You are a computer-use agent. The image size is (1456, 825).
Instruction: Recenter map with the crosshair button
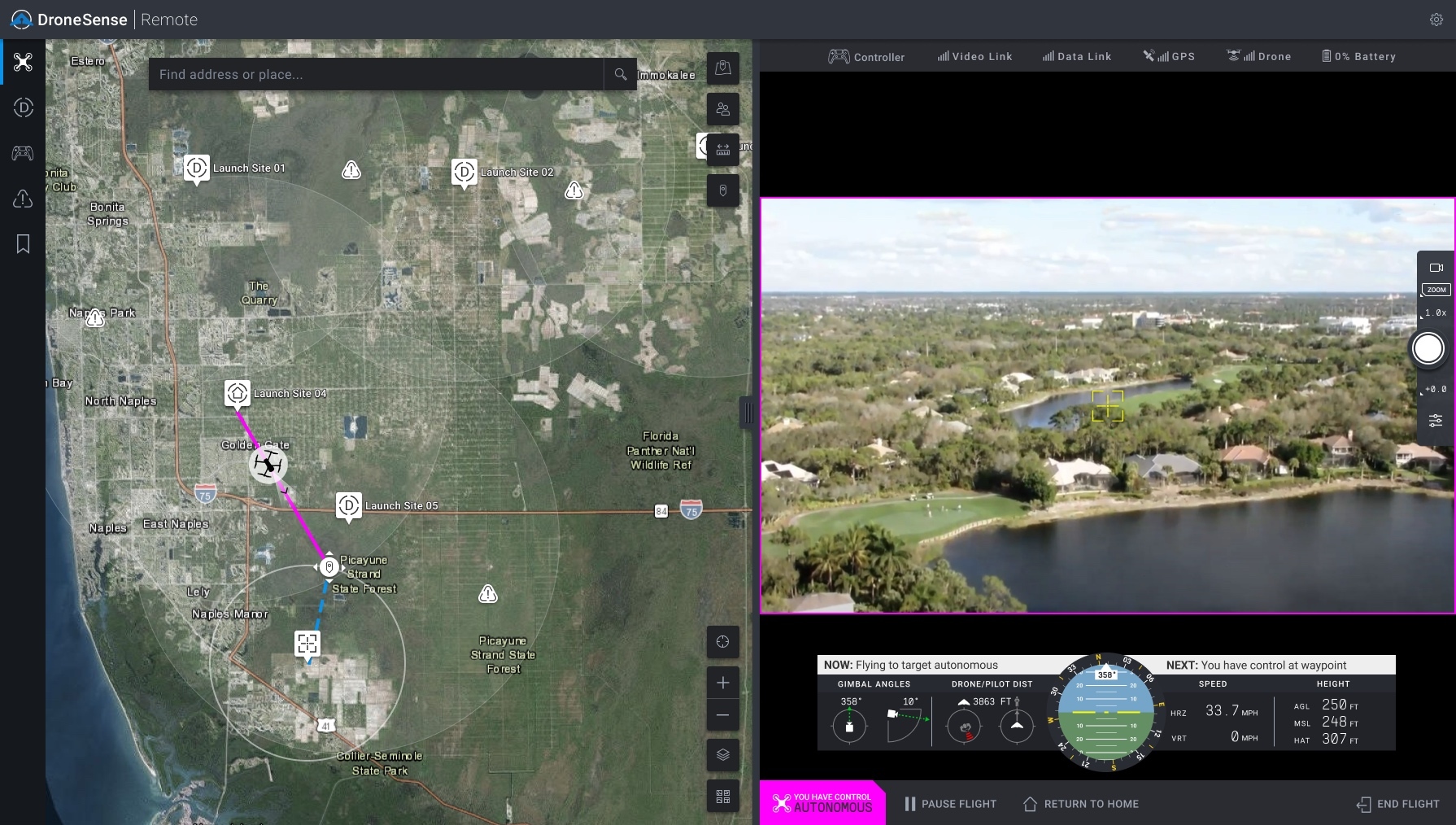[722, 642]
